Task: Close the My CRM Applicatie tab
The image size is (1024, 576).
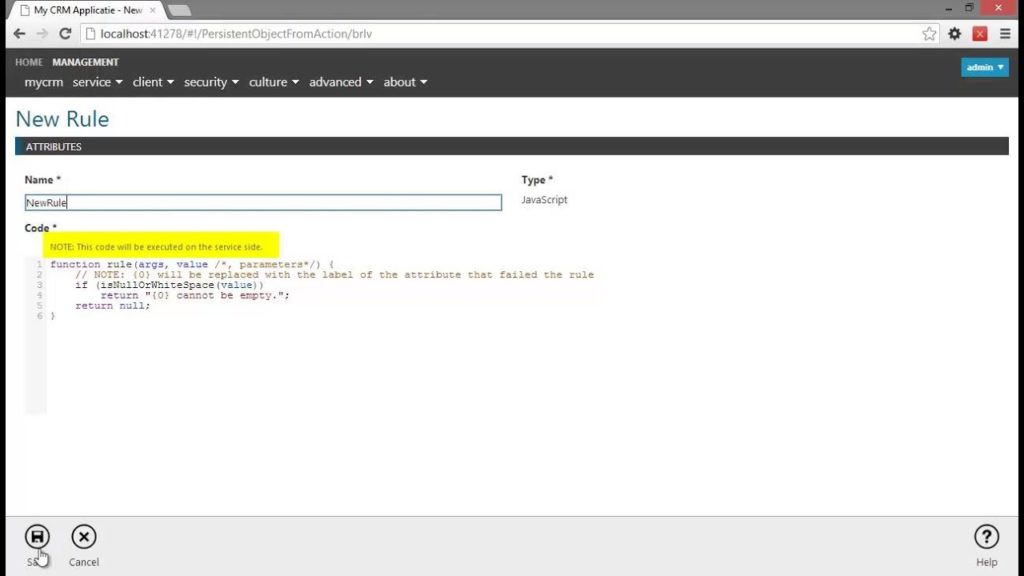Action: tap(152, 10)
